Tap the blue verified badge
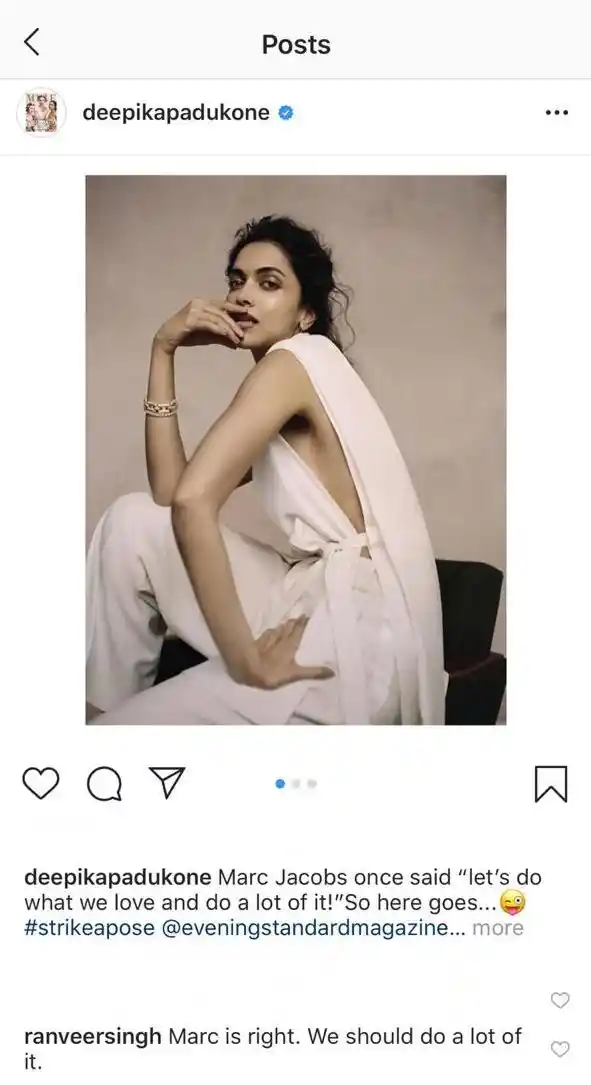The image size is (591, 1085). coord(286,113)
